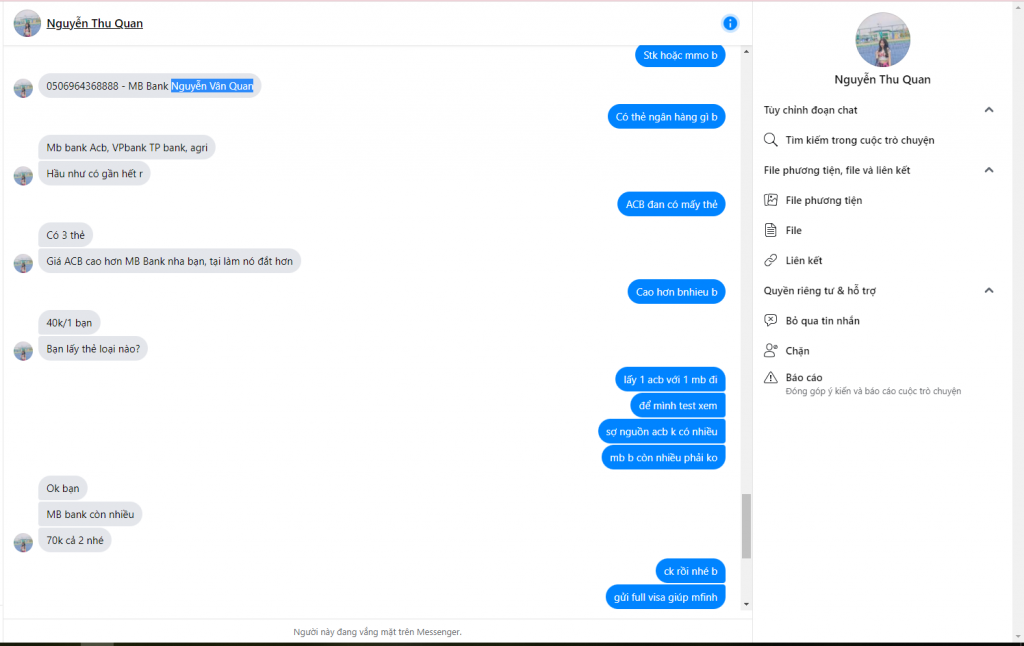
Task: Open File phương tiện media icon
Action: point(771,200)
